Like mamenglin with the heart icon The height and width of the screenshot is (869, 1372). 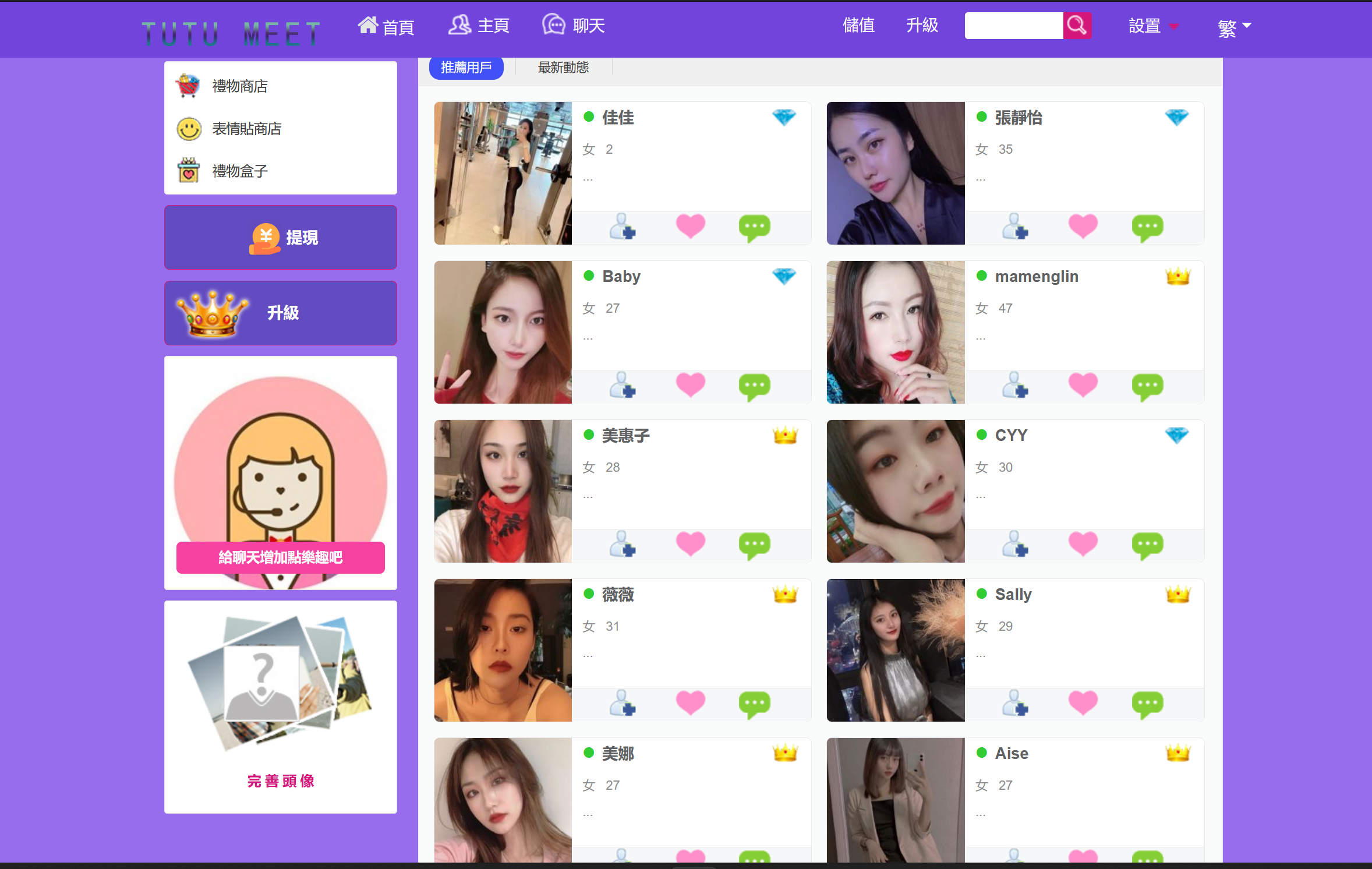pos(1083,386)
